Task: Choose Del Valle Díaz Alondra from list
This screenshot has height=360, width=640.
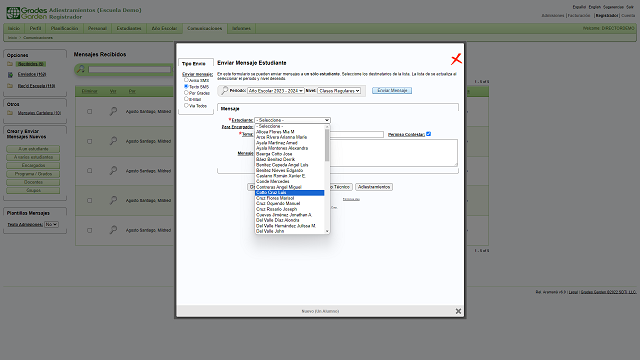Action: pos(289,220)
